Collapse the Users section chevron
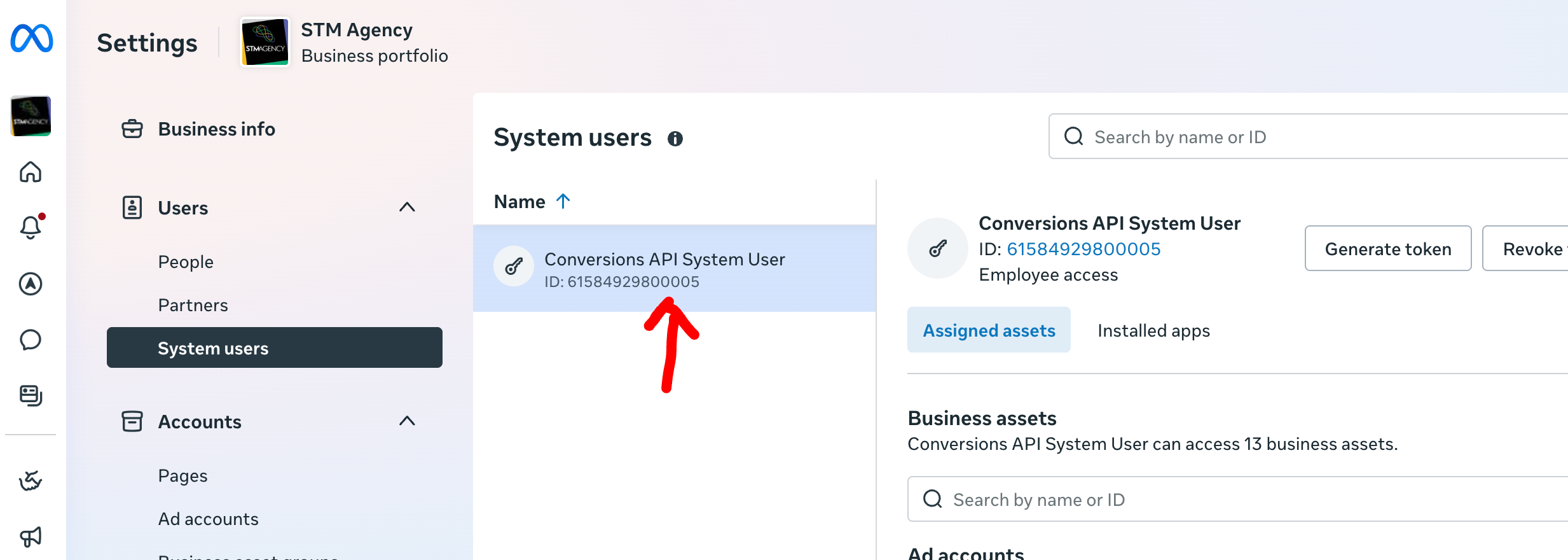1568x560 pixels. pos(407,207)
